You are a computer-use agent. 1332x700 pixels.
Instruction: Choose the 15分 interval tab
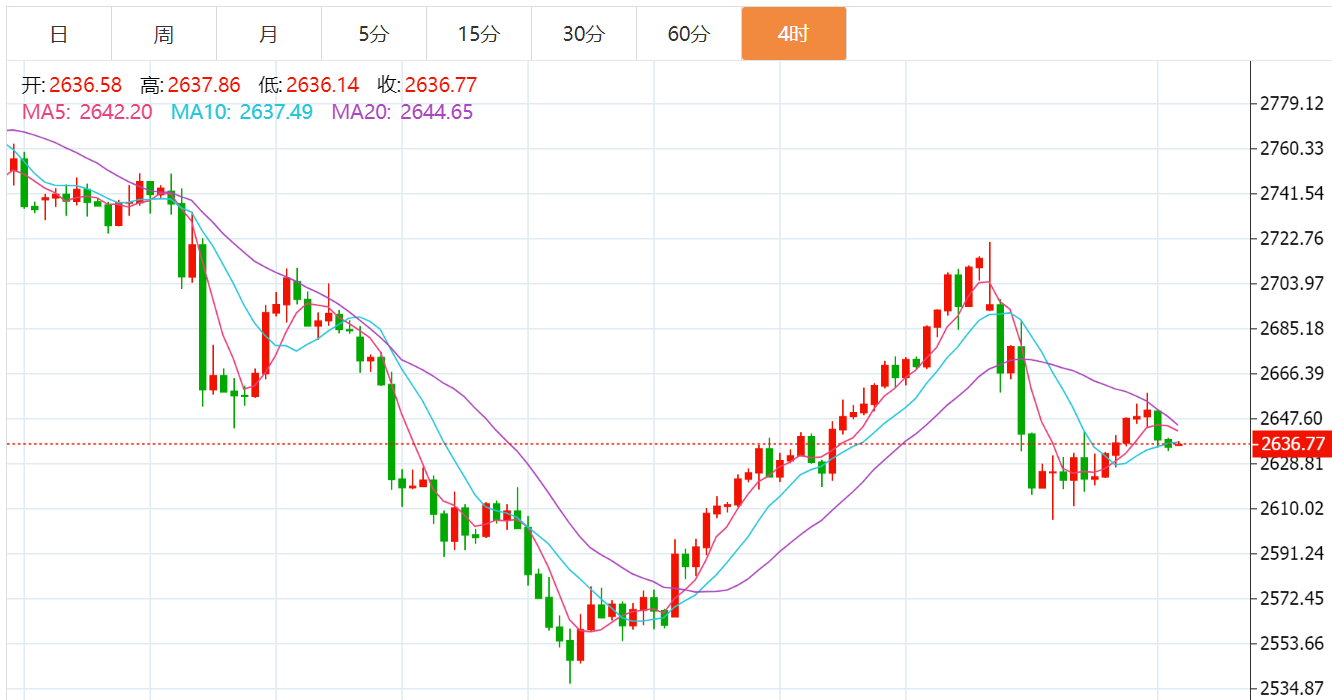pyautogui.click(x=479, y=34)
